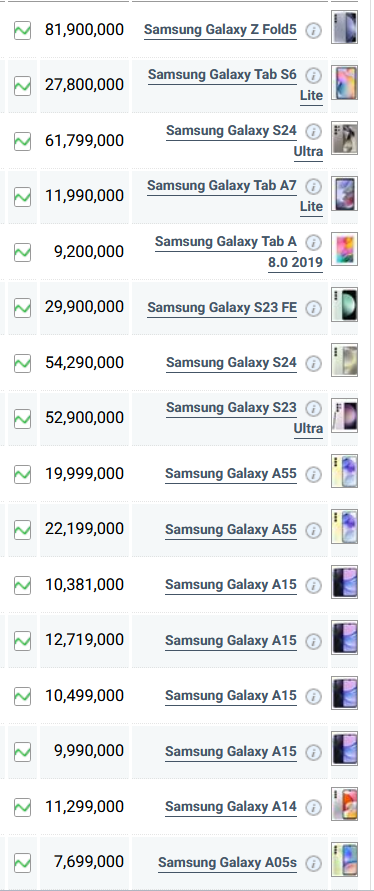Viewport: 374px width, 891px height.
Task: Click info icon beside Galaxy S23 Ultra
Action: (x=313, y=409)
